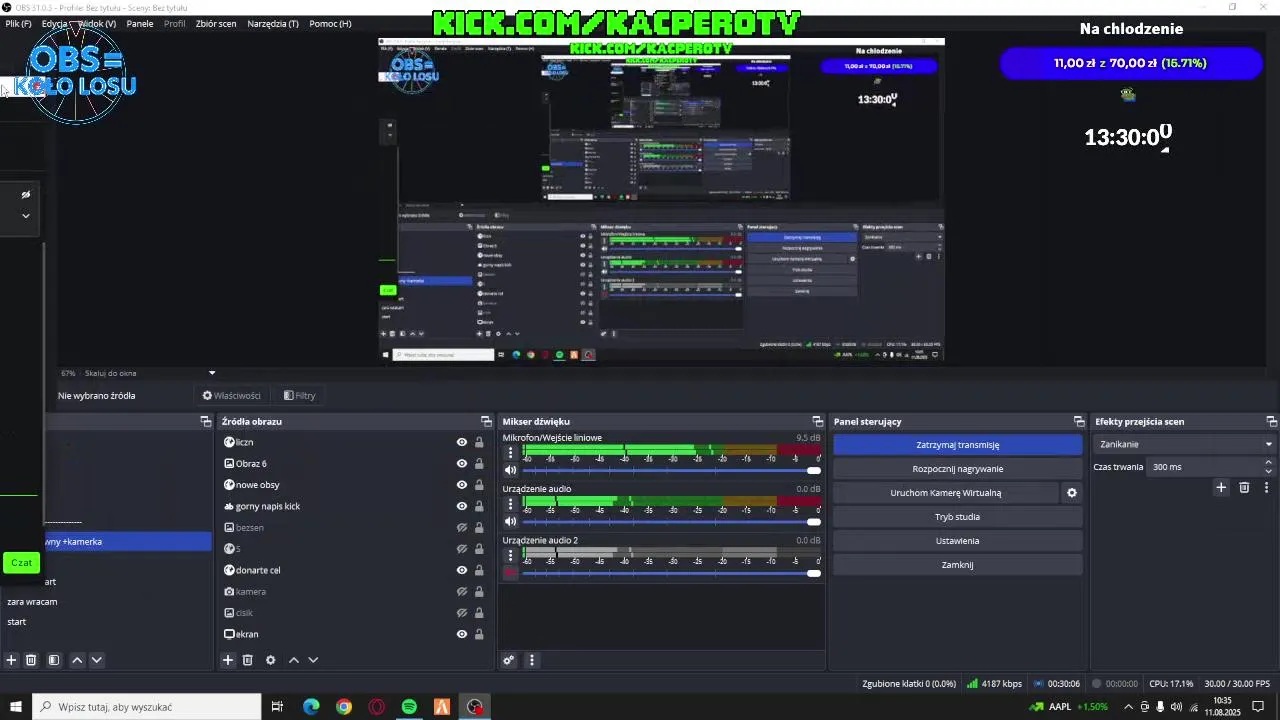Hide the liczn source

pyautogui.click(x=462, y=442)
